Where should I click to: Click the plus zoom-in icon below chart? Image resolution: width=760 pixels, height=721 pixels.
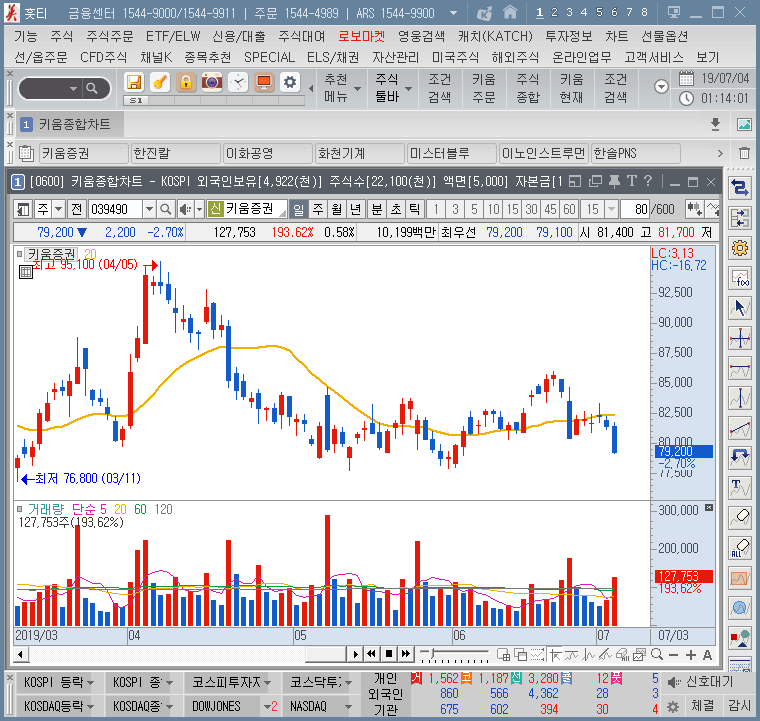pos(691,655)
